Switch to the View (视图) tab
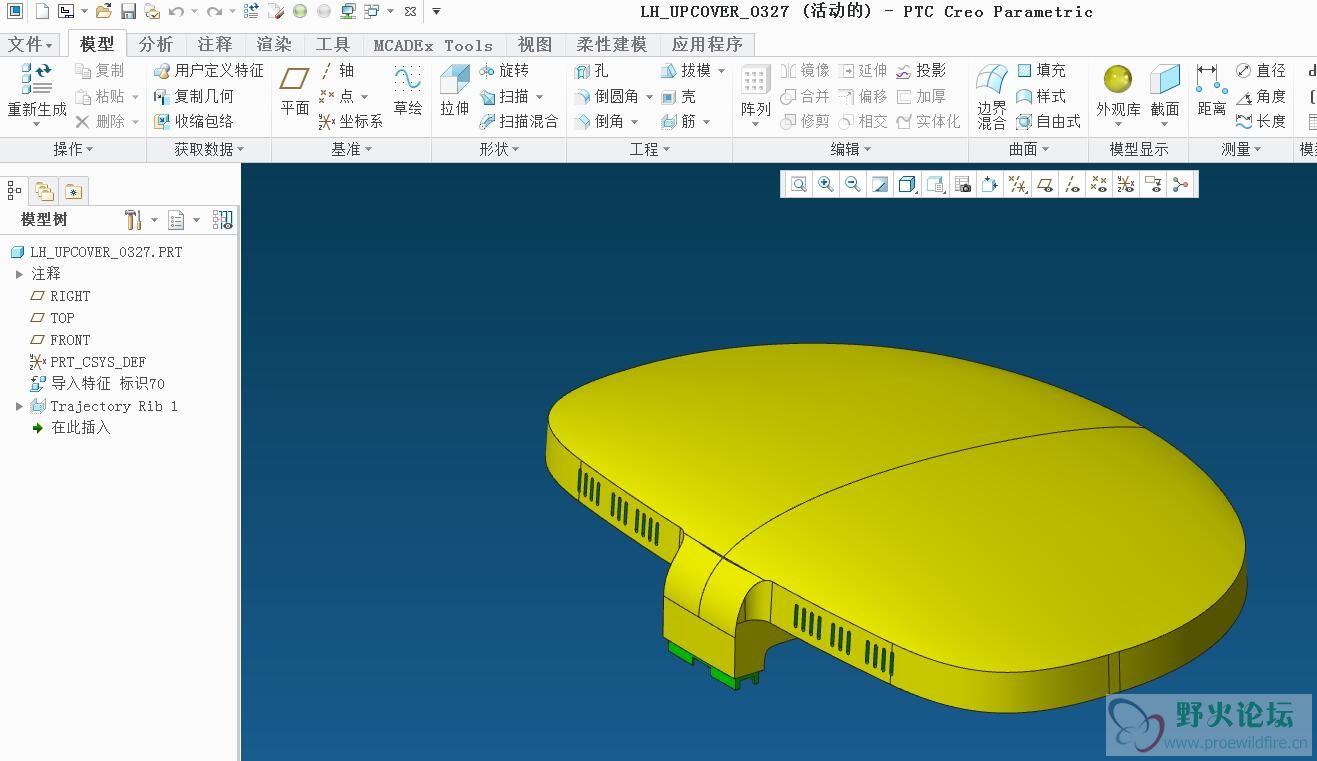The image size is (1317, 761). [535, 45]
